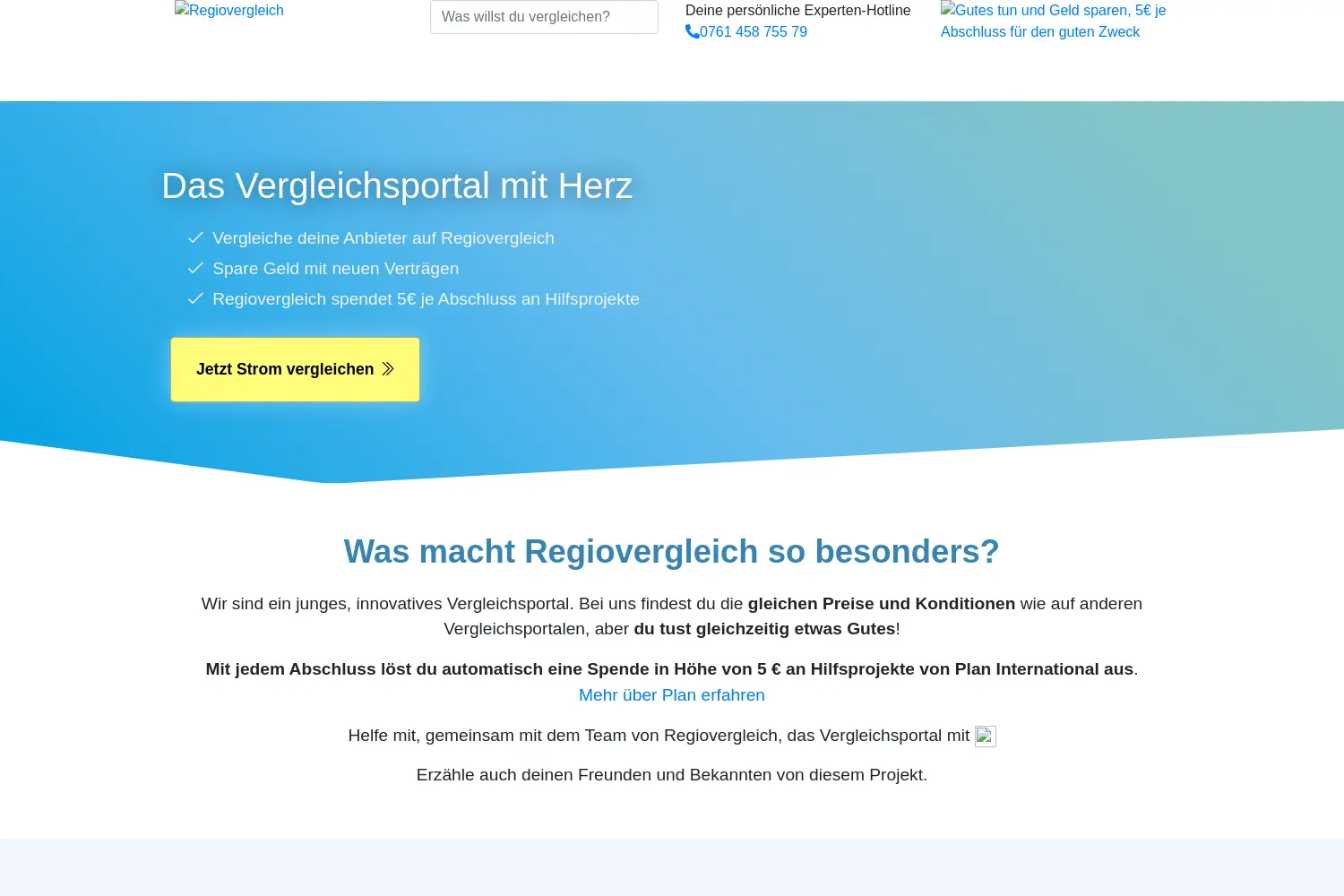Viewport: 1344px width, 896px height.
Task: Click bold text 'gleichen Preise und Konditionen'
Action: tap(882, 604)
